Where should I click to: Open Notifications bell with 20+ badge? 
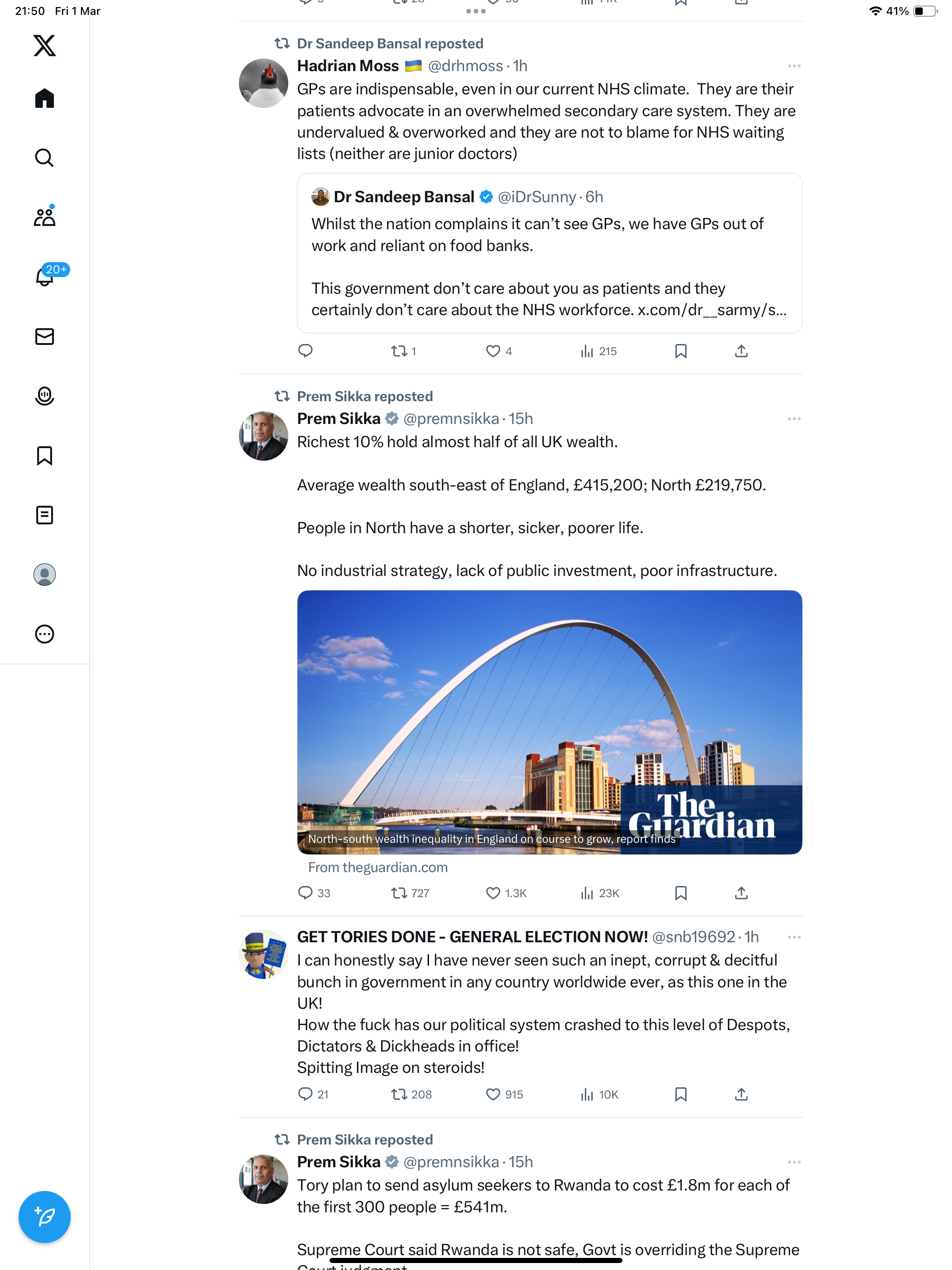tap(44, 276)
